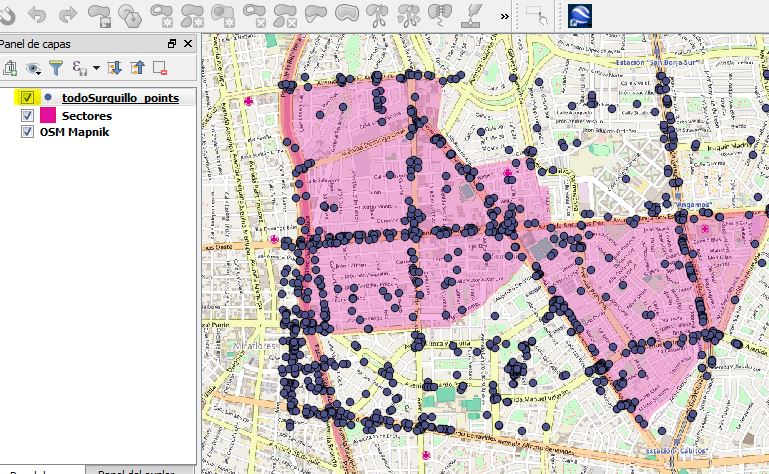The image size is (769, 474).
Task: Click filter legend by expression icon
Action: (79, 68)
